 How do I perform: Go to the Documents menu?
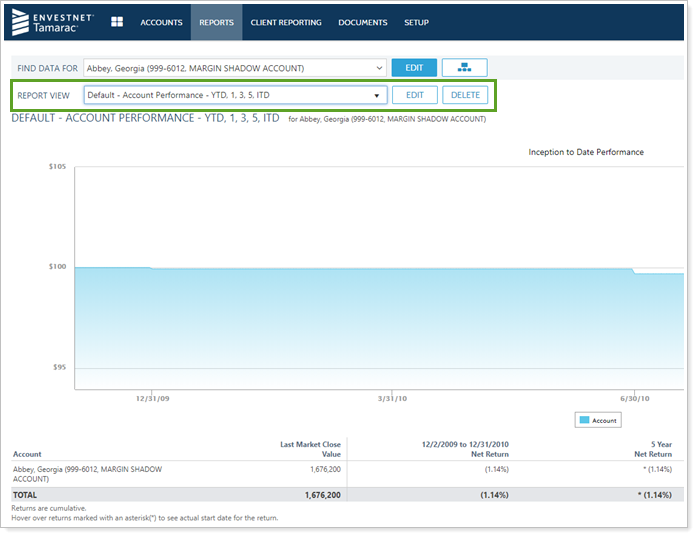(x=363, y=22)
